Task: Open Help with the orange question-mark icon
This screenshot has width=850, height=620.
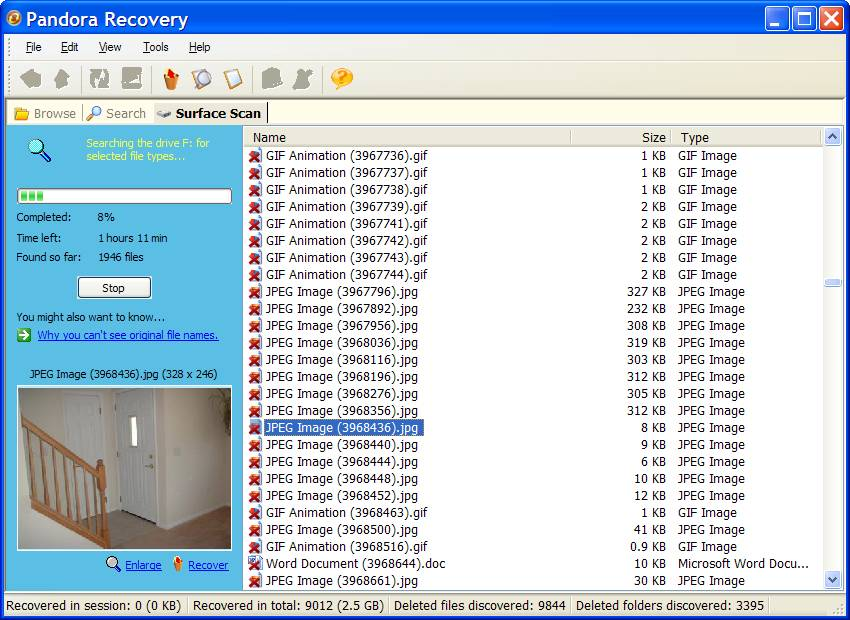Action: click(x=342, y=79)
